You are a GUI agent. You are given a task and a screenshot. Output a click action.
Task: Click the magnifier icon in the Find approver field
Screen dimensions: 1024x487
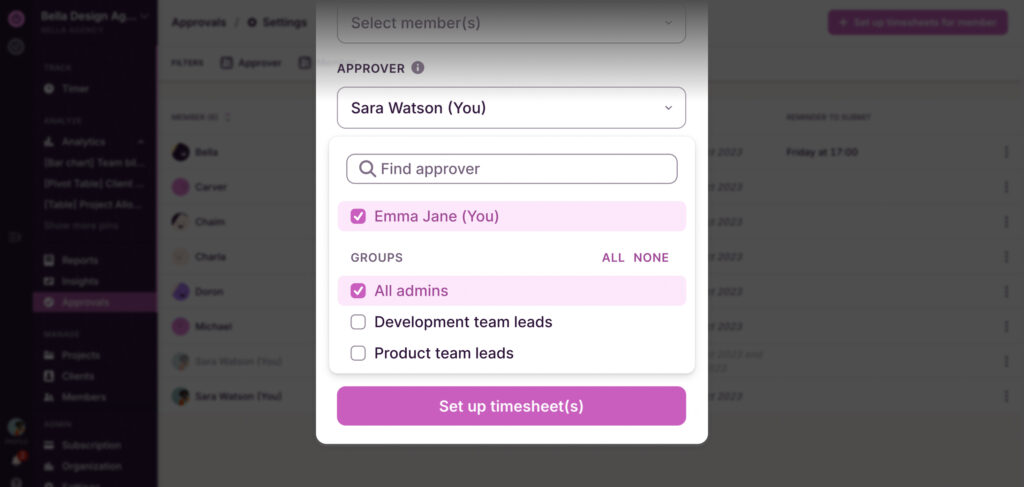(367, 169)
